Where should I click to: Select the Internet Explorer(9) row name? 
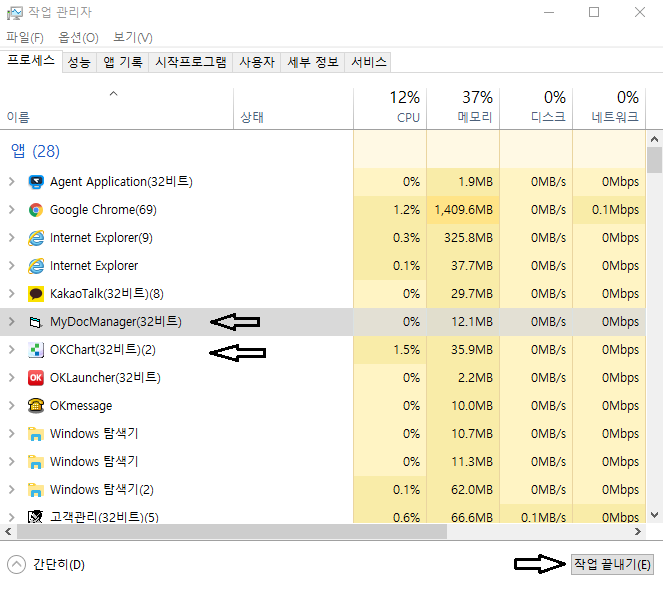point(101,238)
